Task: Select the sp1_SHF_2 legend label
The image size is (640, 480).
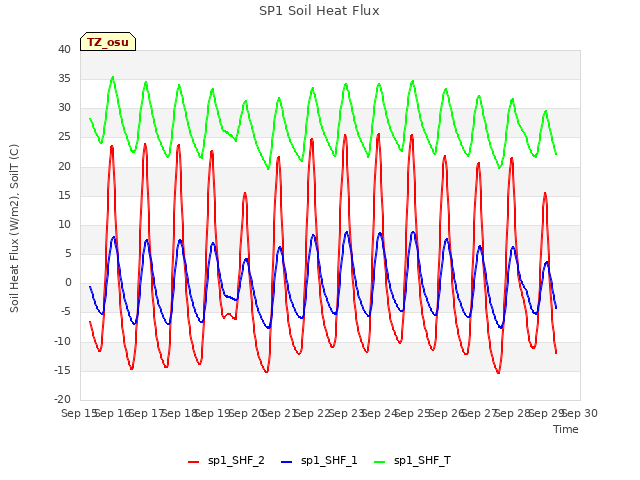Action: (236, 461)
